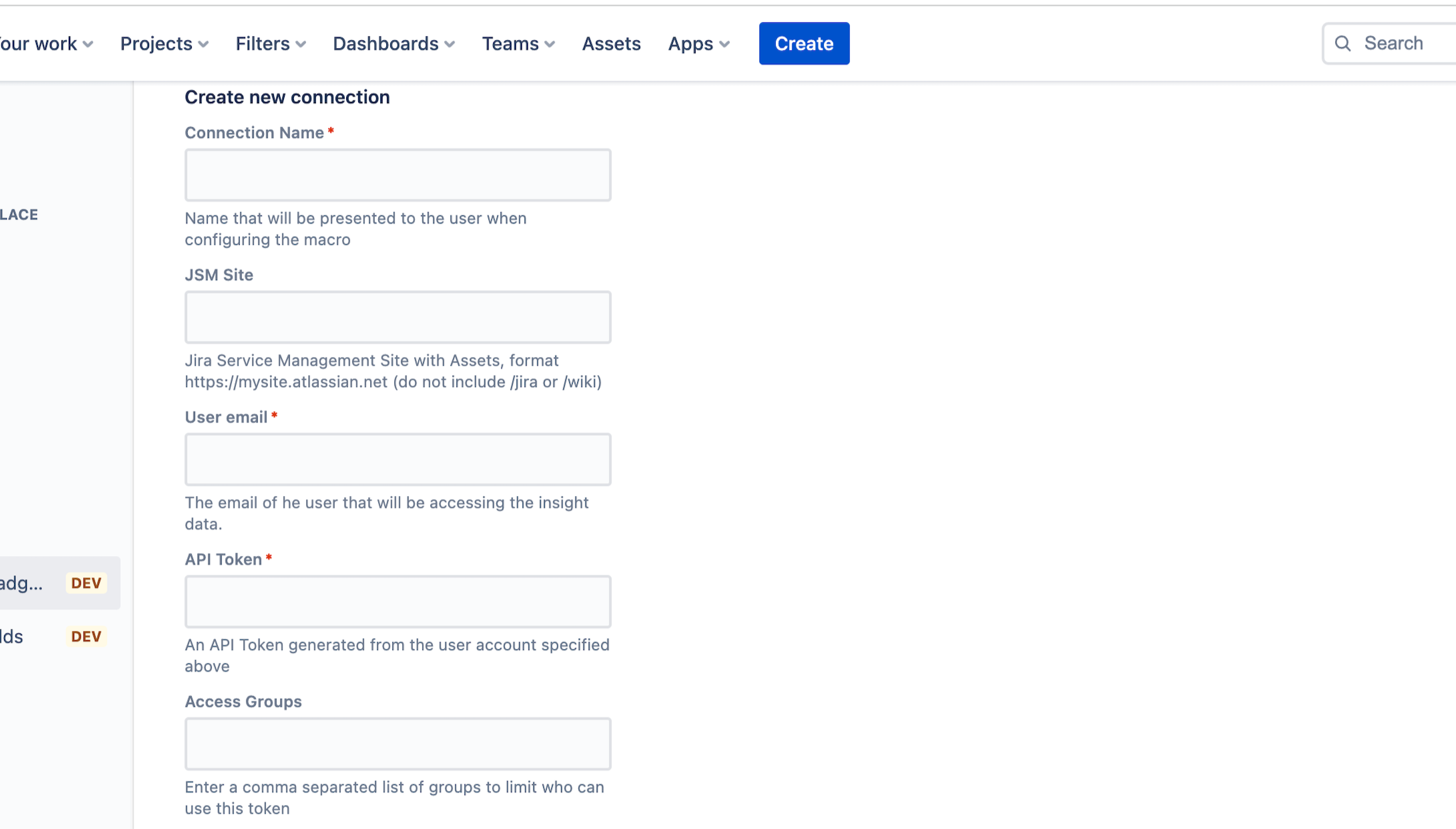Click the DEV badge on selected sidebar app

click(86, 583)
